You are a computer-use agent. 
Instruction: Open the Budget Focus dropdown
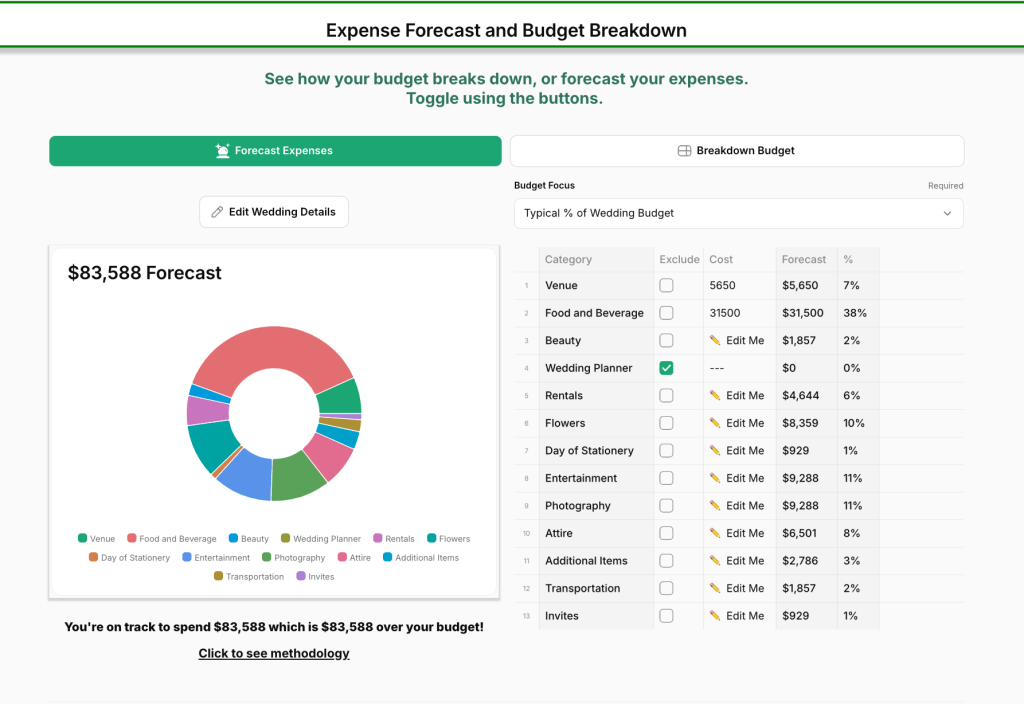coord(738,213)
